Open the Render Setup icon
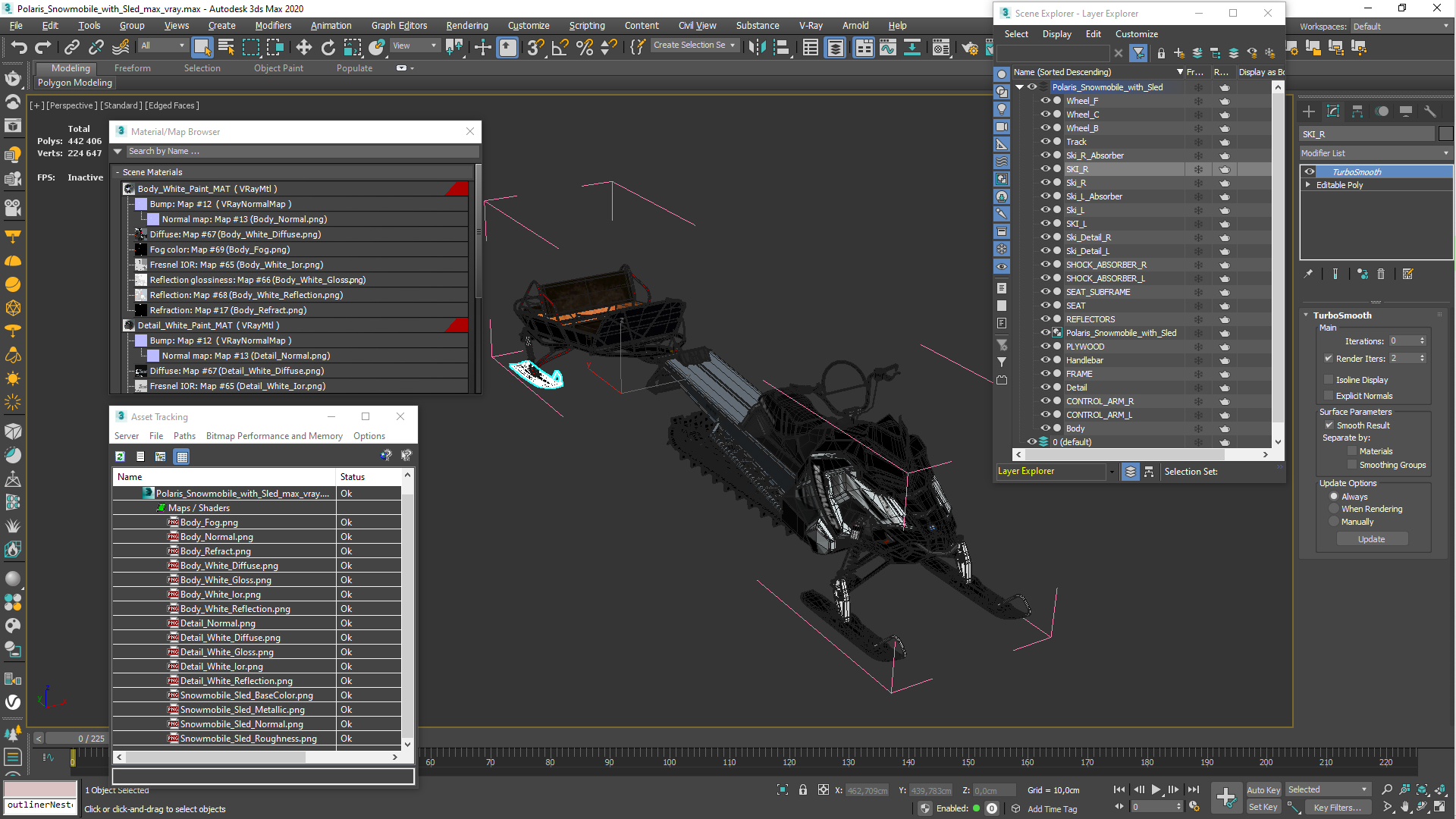The height and width of the screenshot is (819, 1456). (970, 48)
